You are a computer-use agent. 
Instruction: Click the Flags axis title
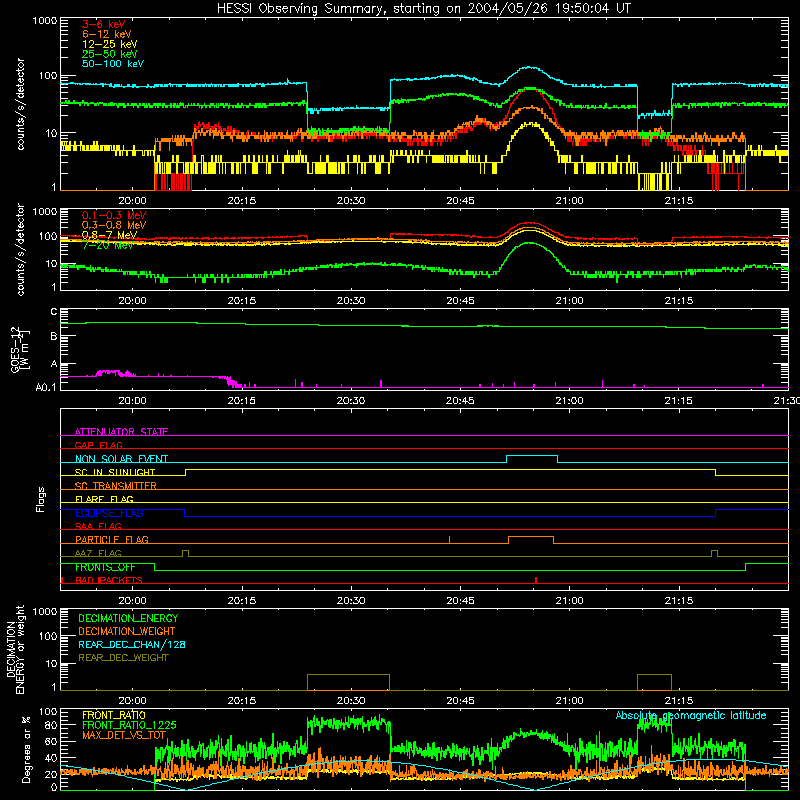click(x=41, y=500)
